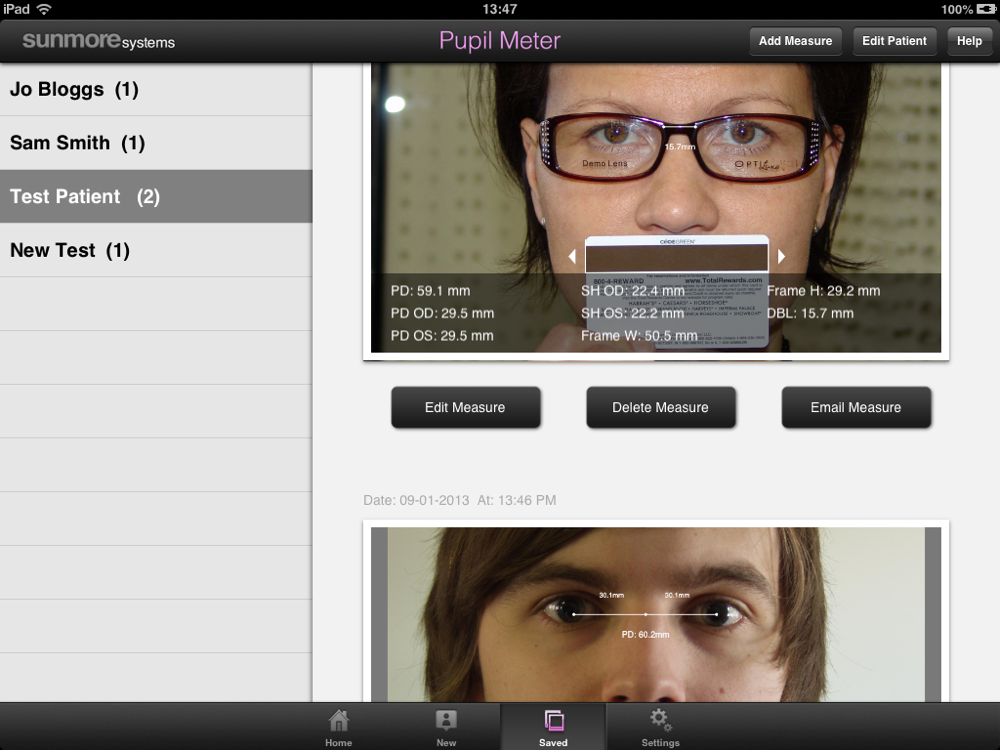Open Settings gear icon
The height and width of the screenshot is (750, 1000).
click(660, 722)
